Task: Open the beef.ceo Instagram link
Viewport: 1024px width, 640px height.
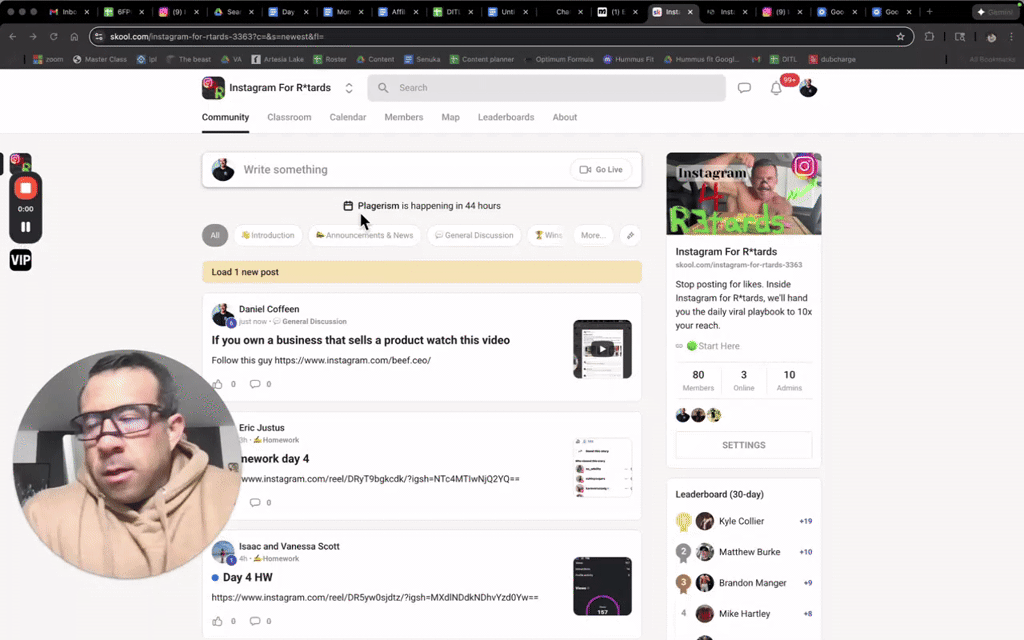Action: tap(353, 360)
